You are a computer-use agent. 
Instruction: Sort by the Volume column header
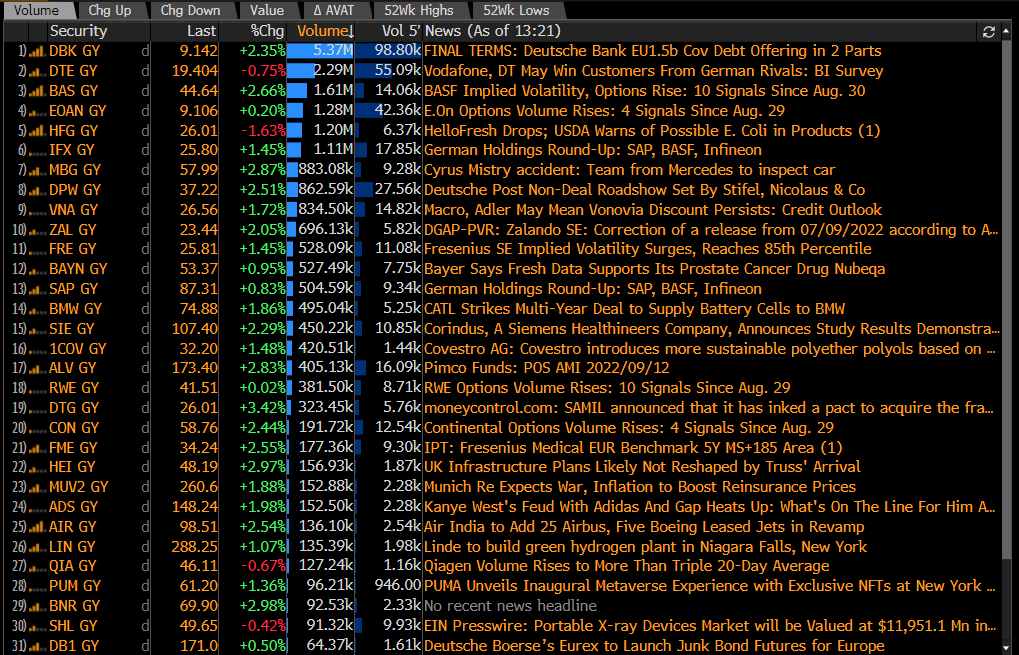tap(321, 31)
